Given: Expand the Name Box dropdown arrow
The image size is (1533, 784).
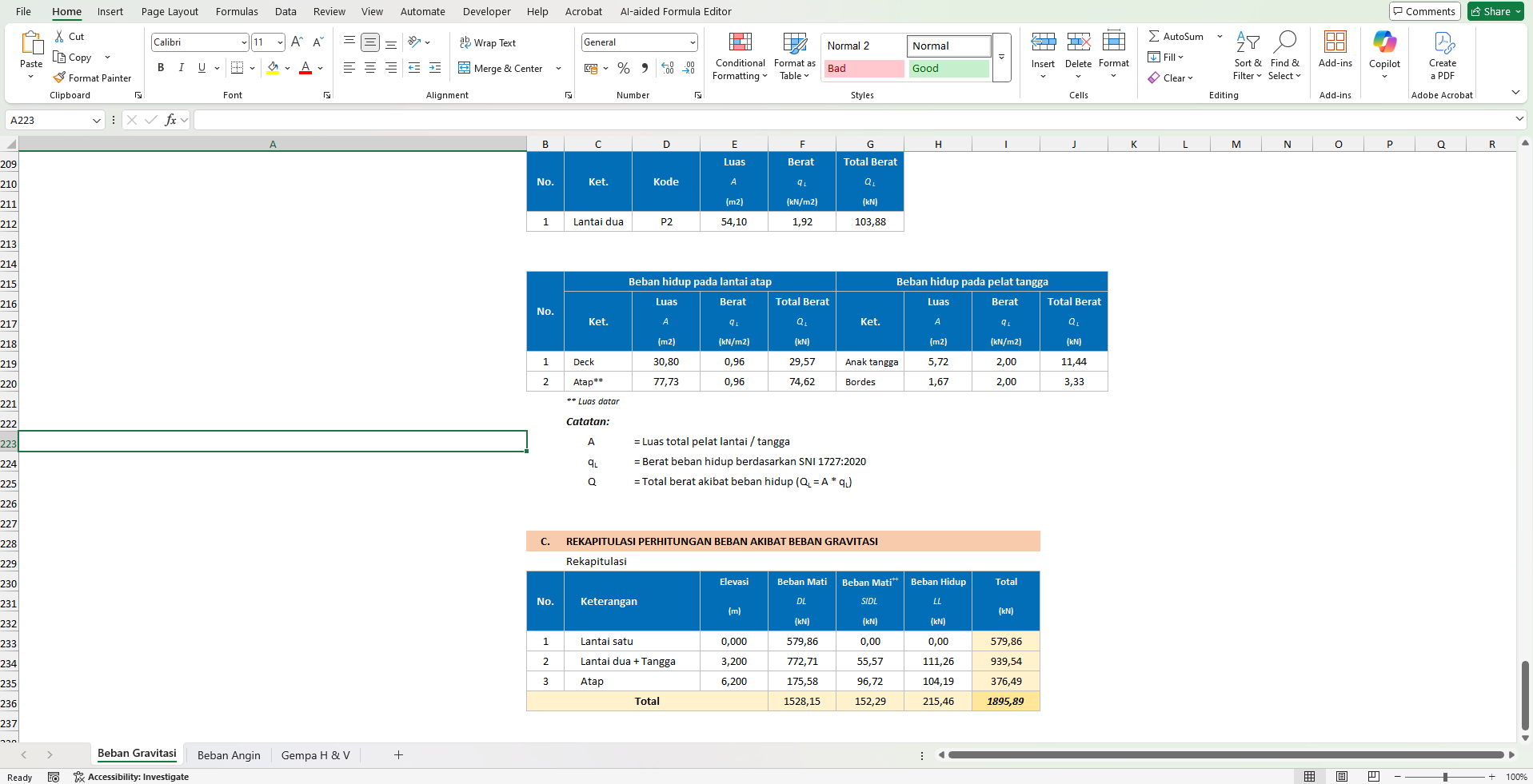Looking at the screenshot, I should point(97,120).
